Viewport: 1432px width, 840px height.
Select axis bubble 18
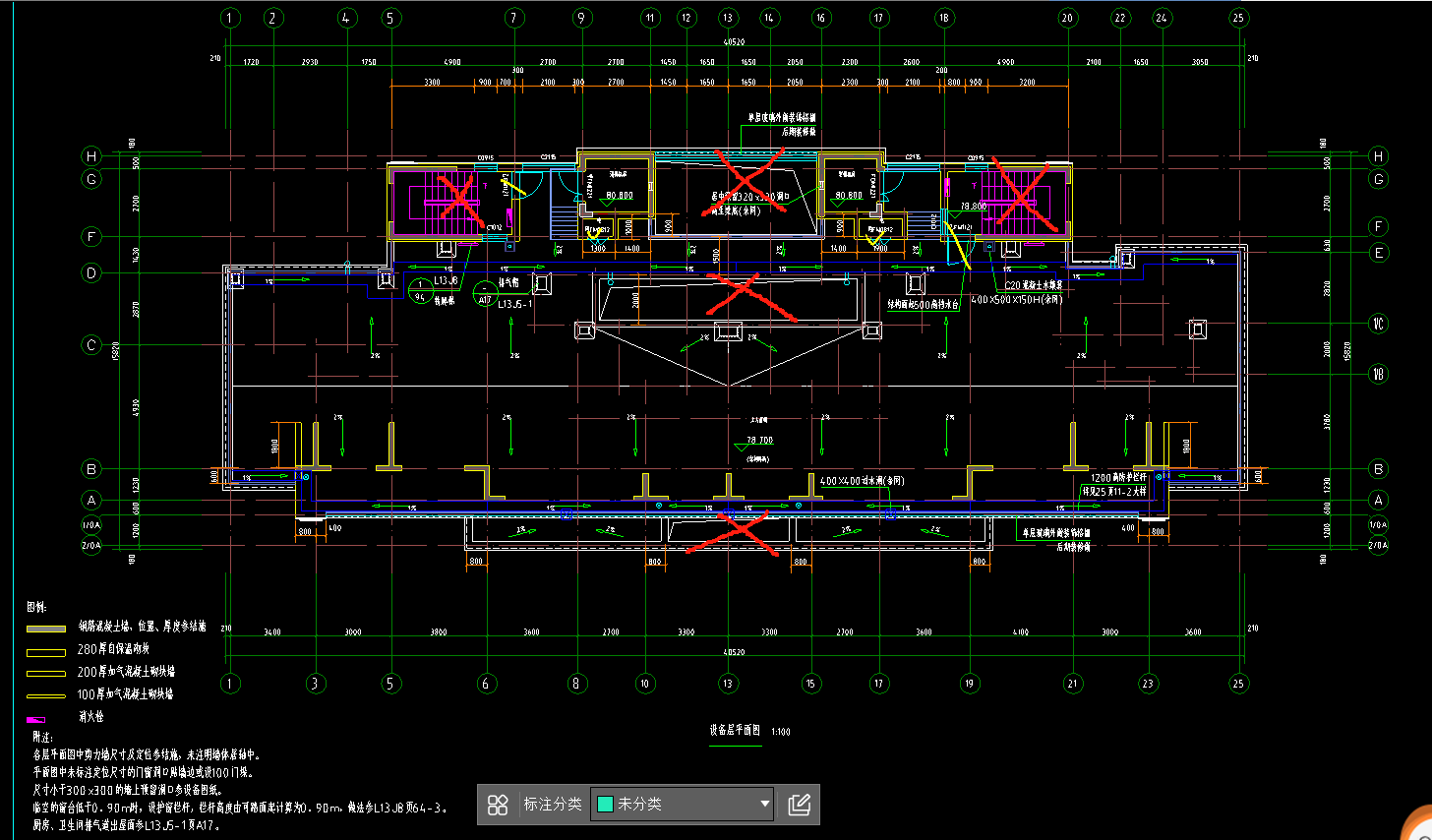(944, 18)
